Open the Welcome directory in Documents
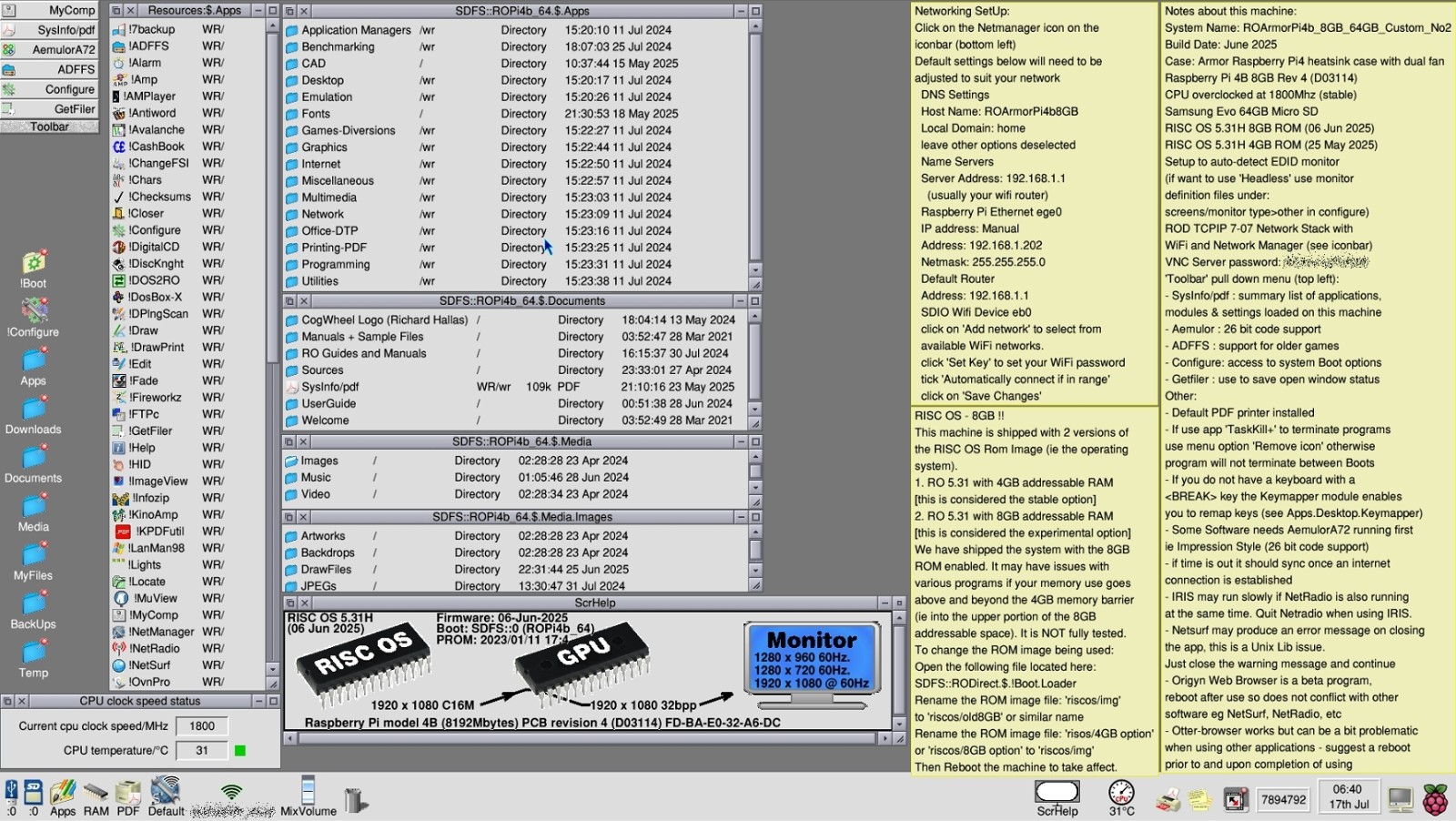 pyautogui.click(x=317, y=421)
